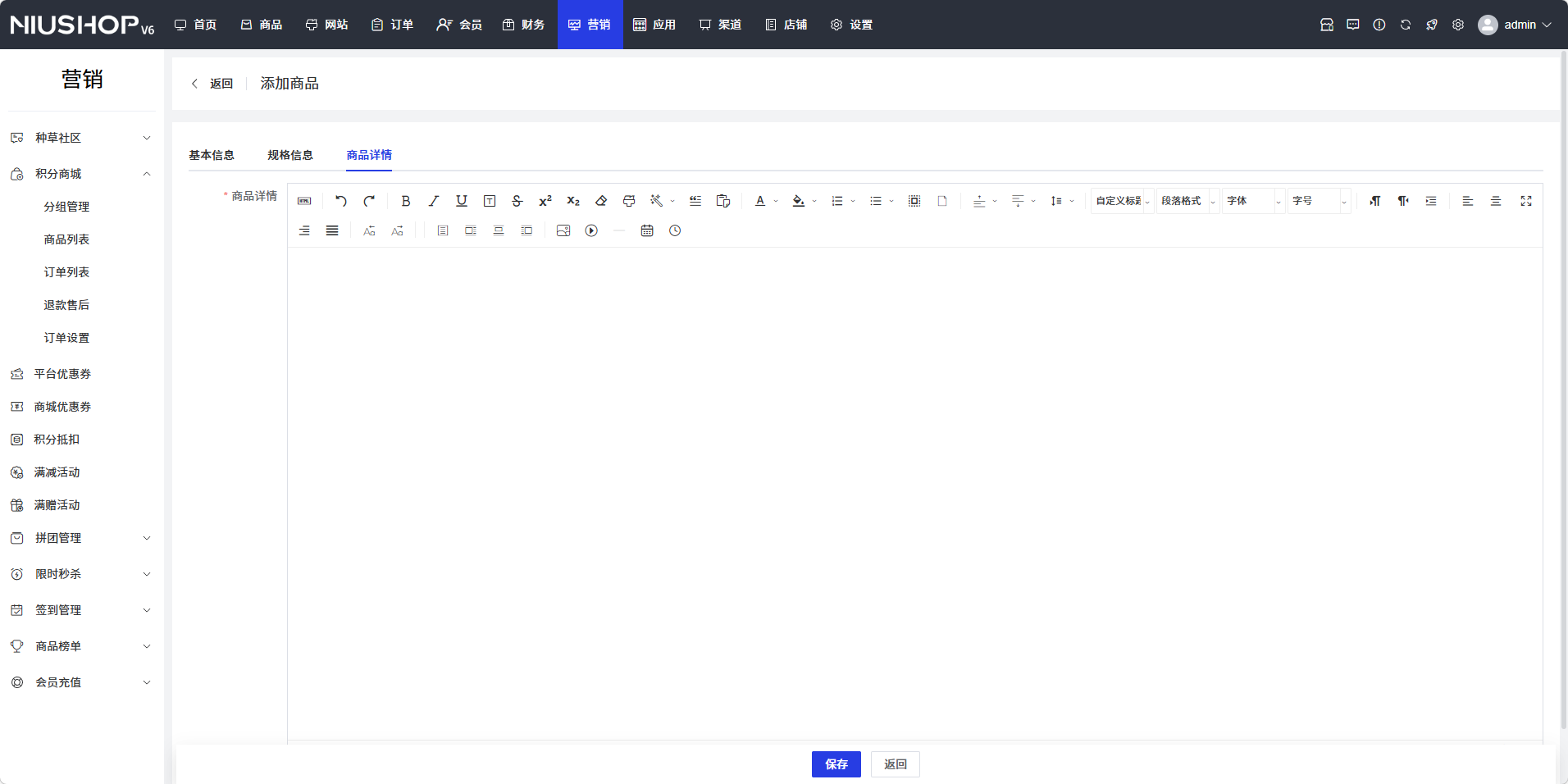The image size is (1568, 784).
Task: Click the undo arrow icon
Action: coord(341,201)
